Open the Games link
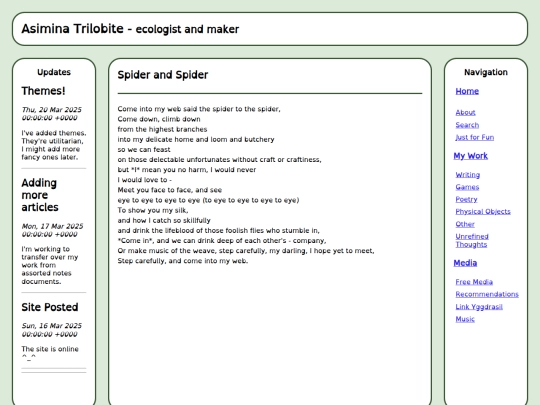This screenshot has height=405, width=540. (467, 187)
